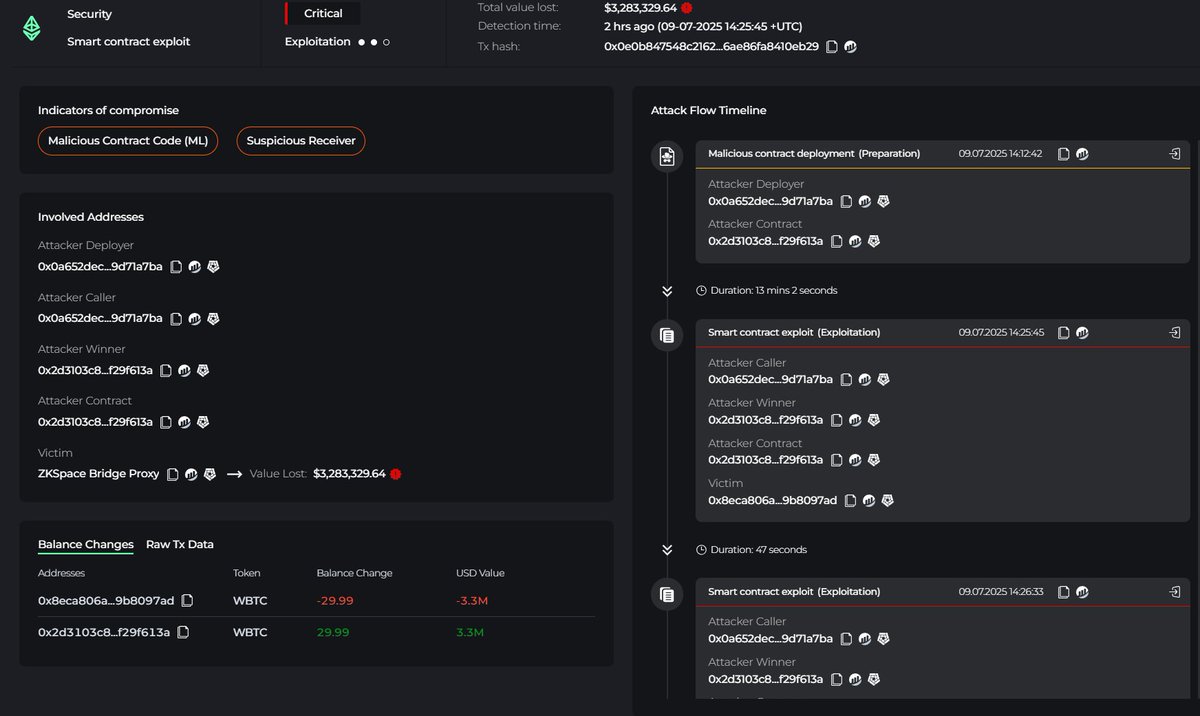Click the shield icon for Attacker Caller under Involved Addresses
Image resolution: width=1200 pixels, height=716 pixels.
[213, 318]
